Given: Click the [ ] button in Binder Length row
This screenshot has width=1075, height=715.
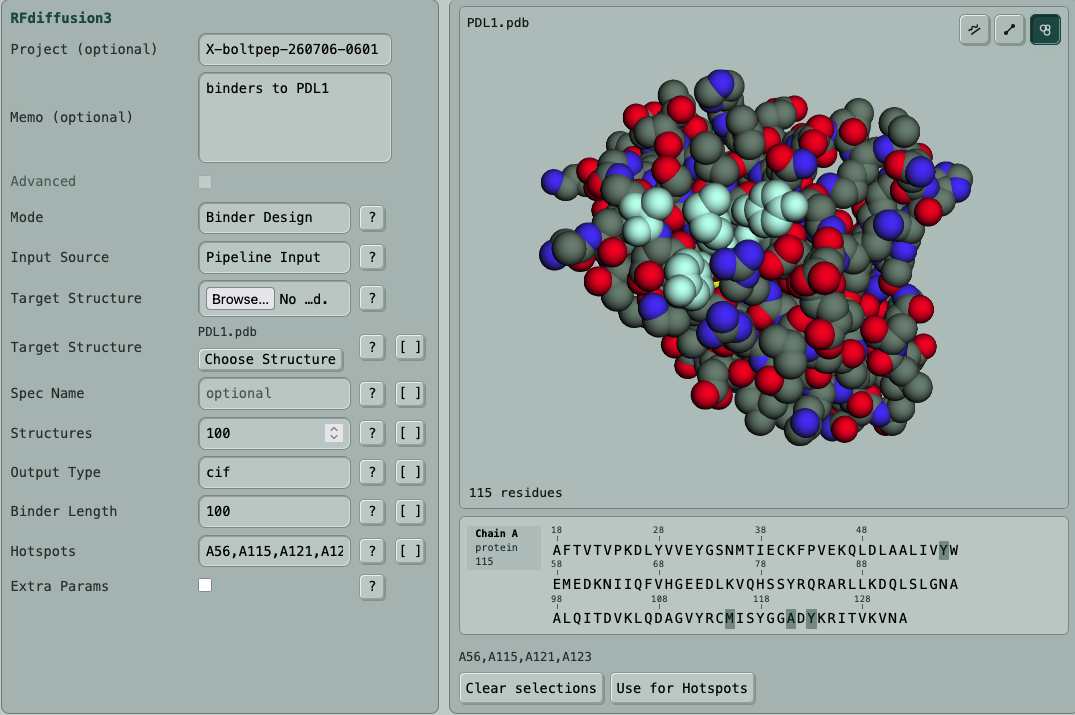Looking at the screenshot, I should [x=410, y=511].
